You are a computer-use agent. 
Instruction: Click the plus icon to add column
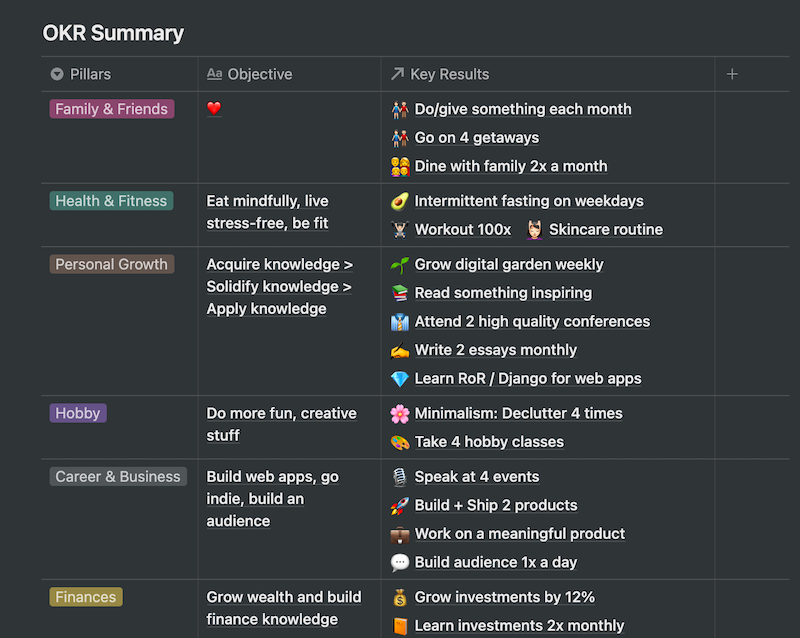tap(732, 74)
